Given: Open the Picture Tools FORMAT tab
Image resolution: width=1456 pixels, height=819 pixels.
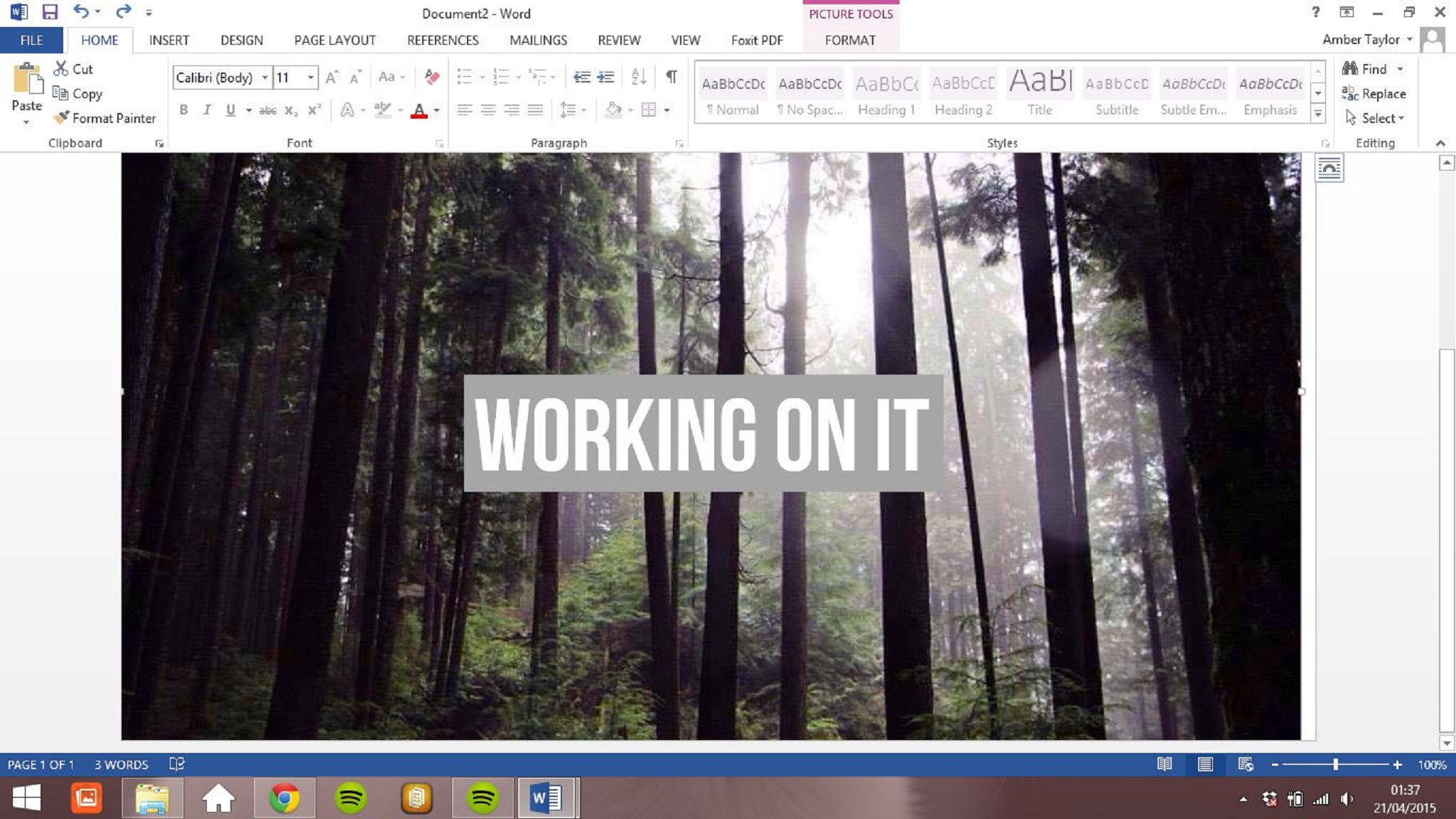Looking at the screenshot, I should [x=850, y=41].
